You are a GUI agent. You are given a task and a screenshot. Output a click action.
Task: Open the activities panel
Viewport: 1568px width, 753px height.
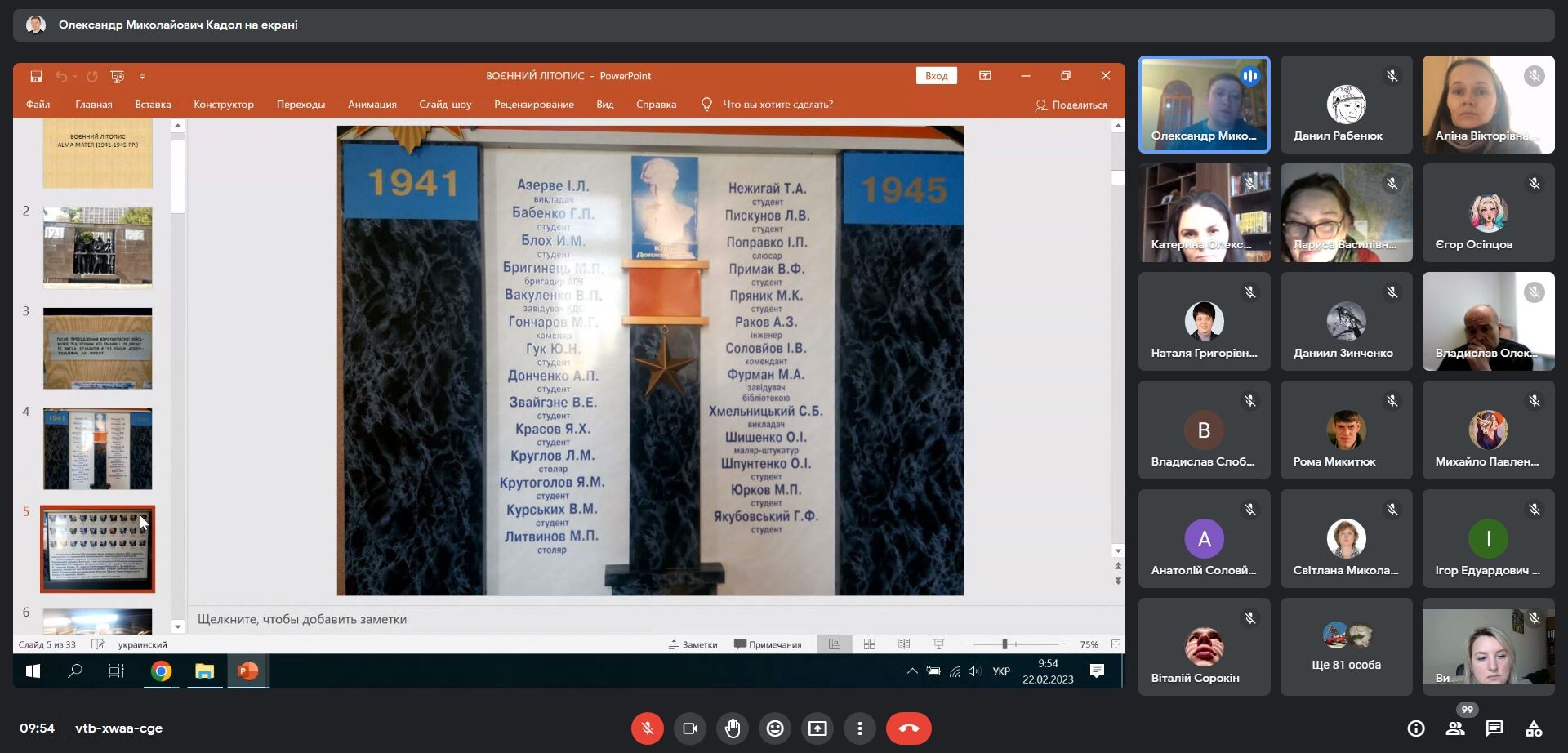[1534, 728]
